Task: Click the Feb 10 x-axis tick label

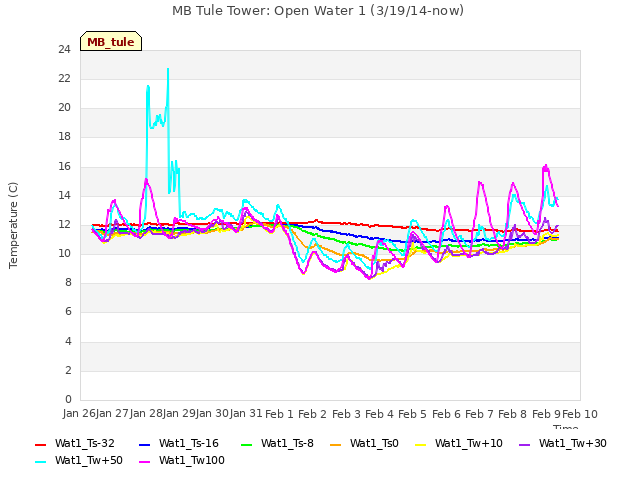Action: (580, 414)
